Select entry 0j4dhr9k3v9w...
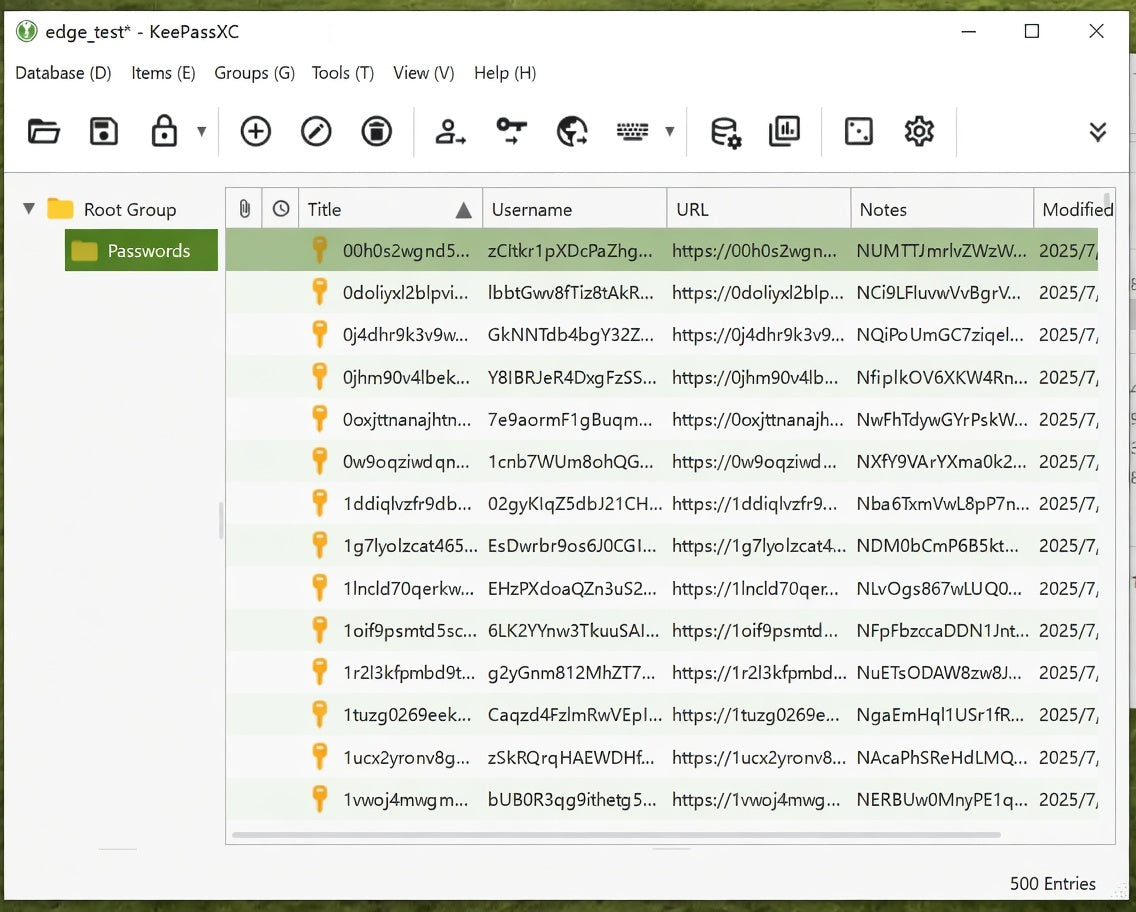1136x912 pixels. tap(661, 335)
